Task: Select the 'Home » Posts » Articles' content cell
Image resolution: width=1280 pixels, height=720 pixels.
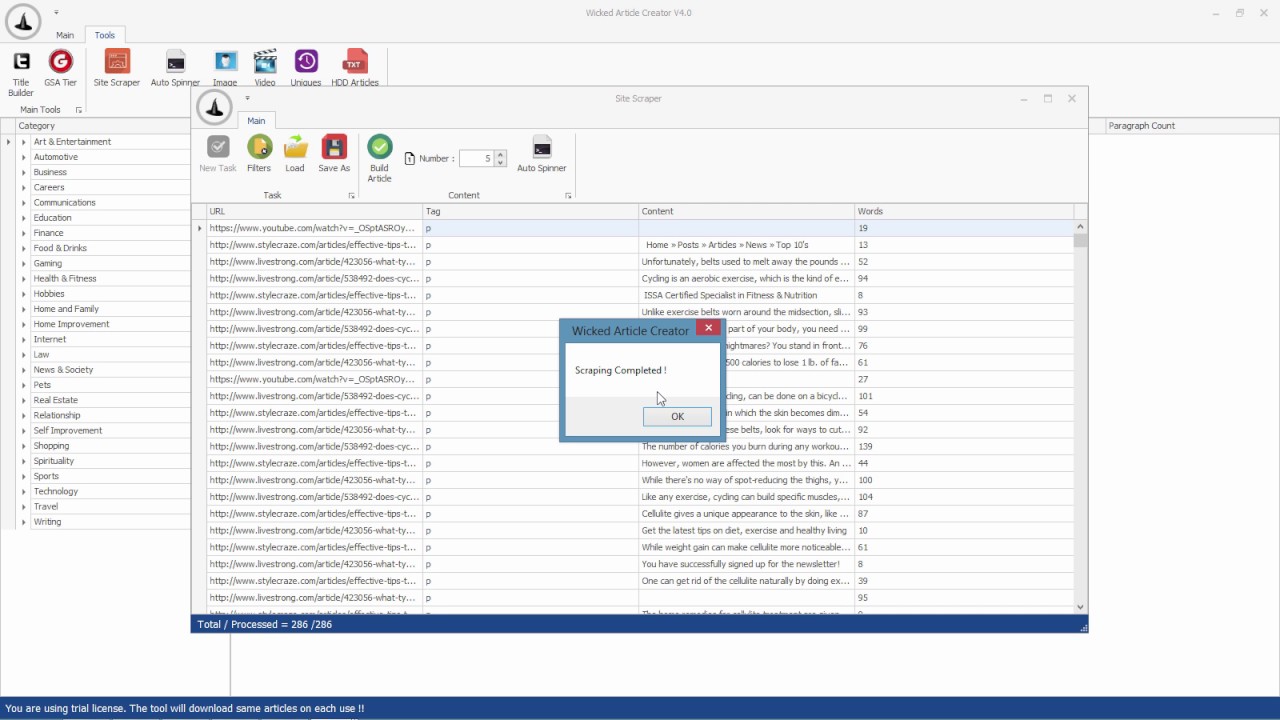Action: (x=746, y=245)
